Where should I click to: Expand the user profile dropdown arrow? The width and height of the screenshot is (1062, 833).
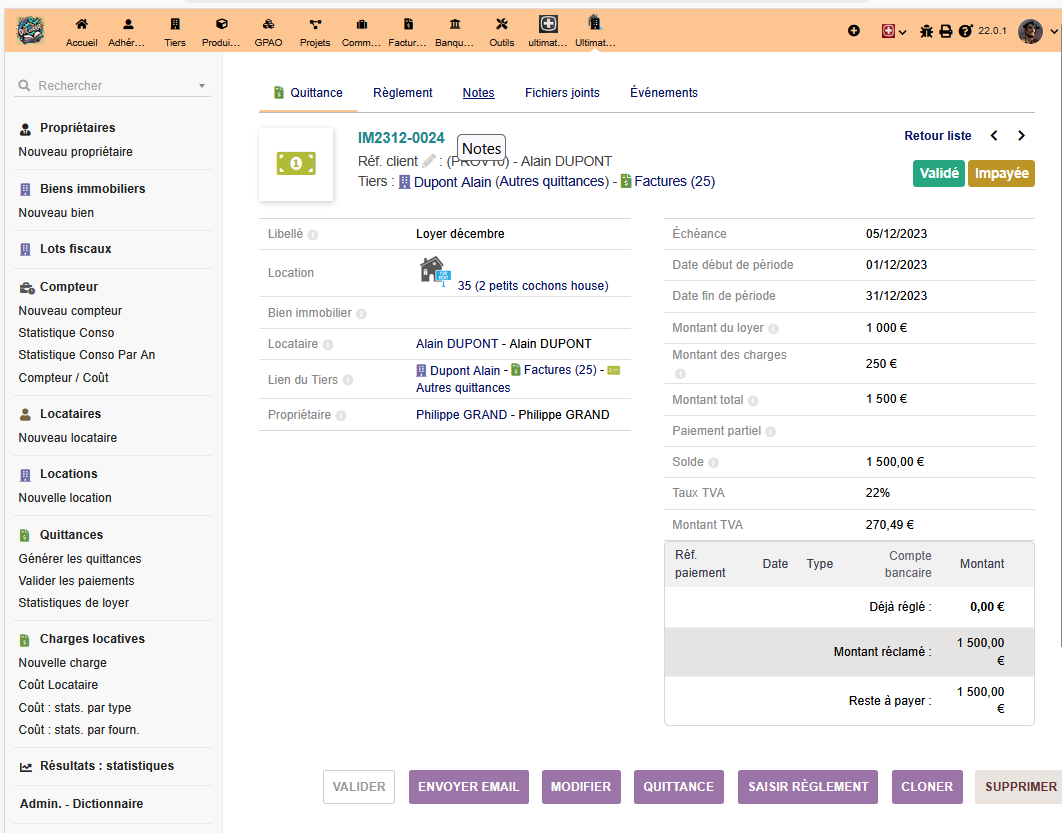point(1054,31)
